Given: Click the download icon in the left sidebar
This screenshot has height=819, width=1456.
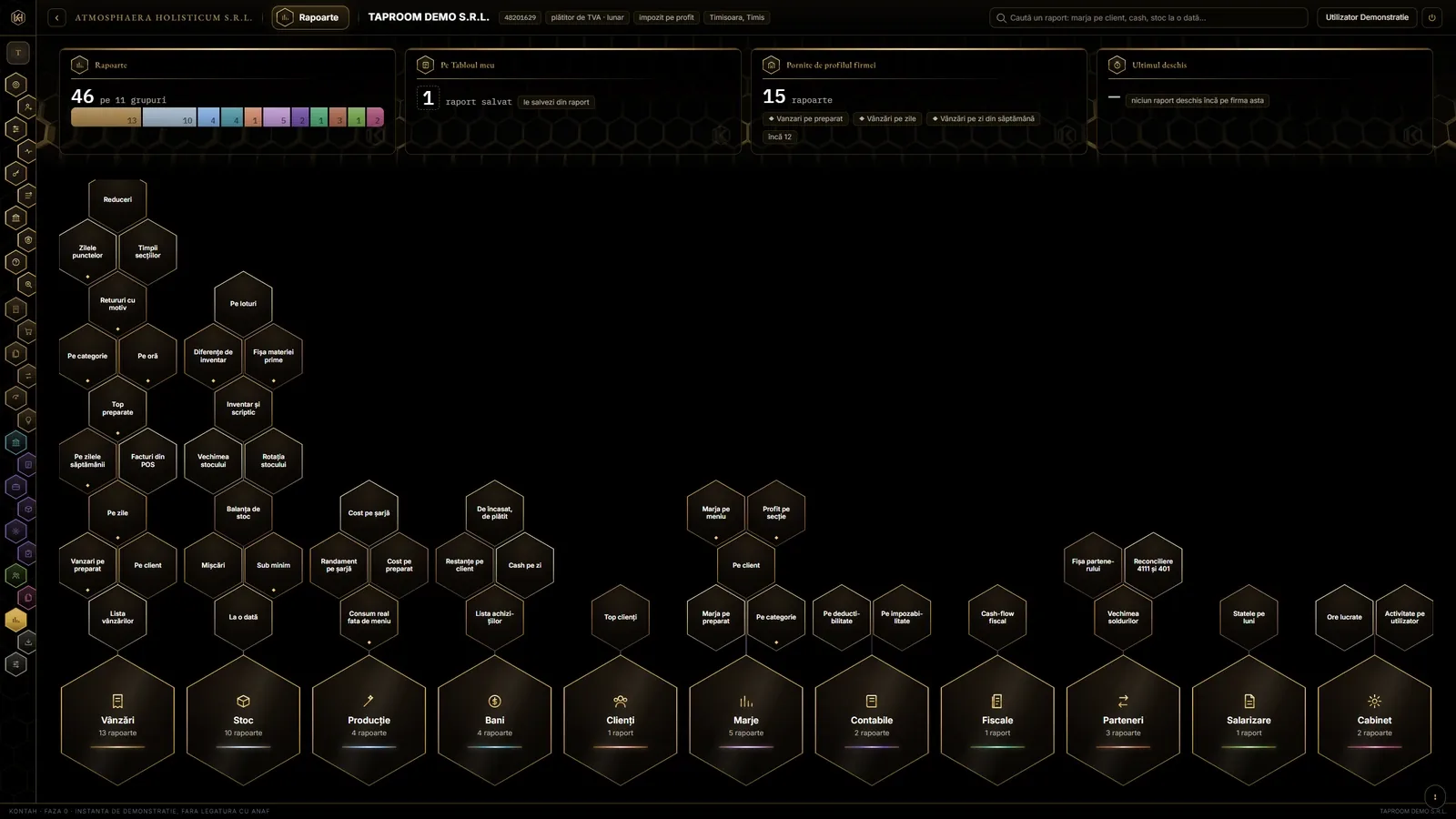Looking at the screenshot, I should 28,642.
